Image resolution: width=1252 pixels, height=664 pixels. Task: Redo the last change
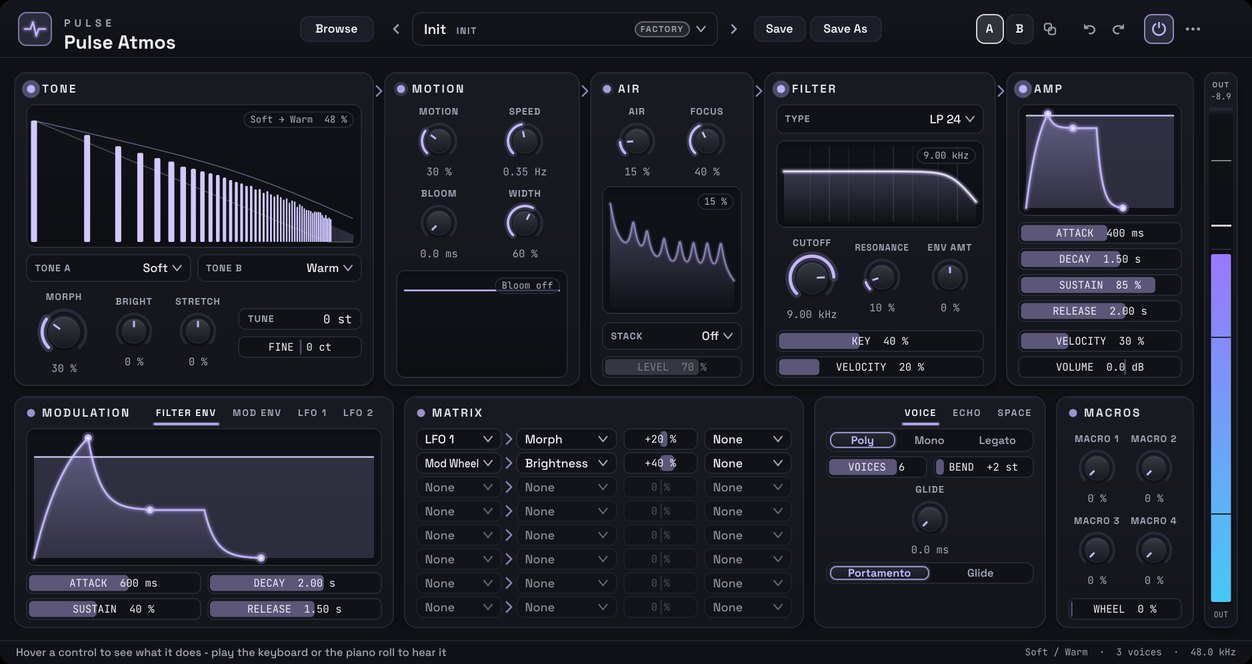coord(1118,29)
